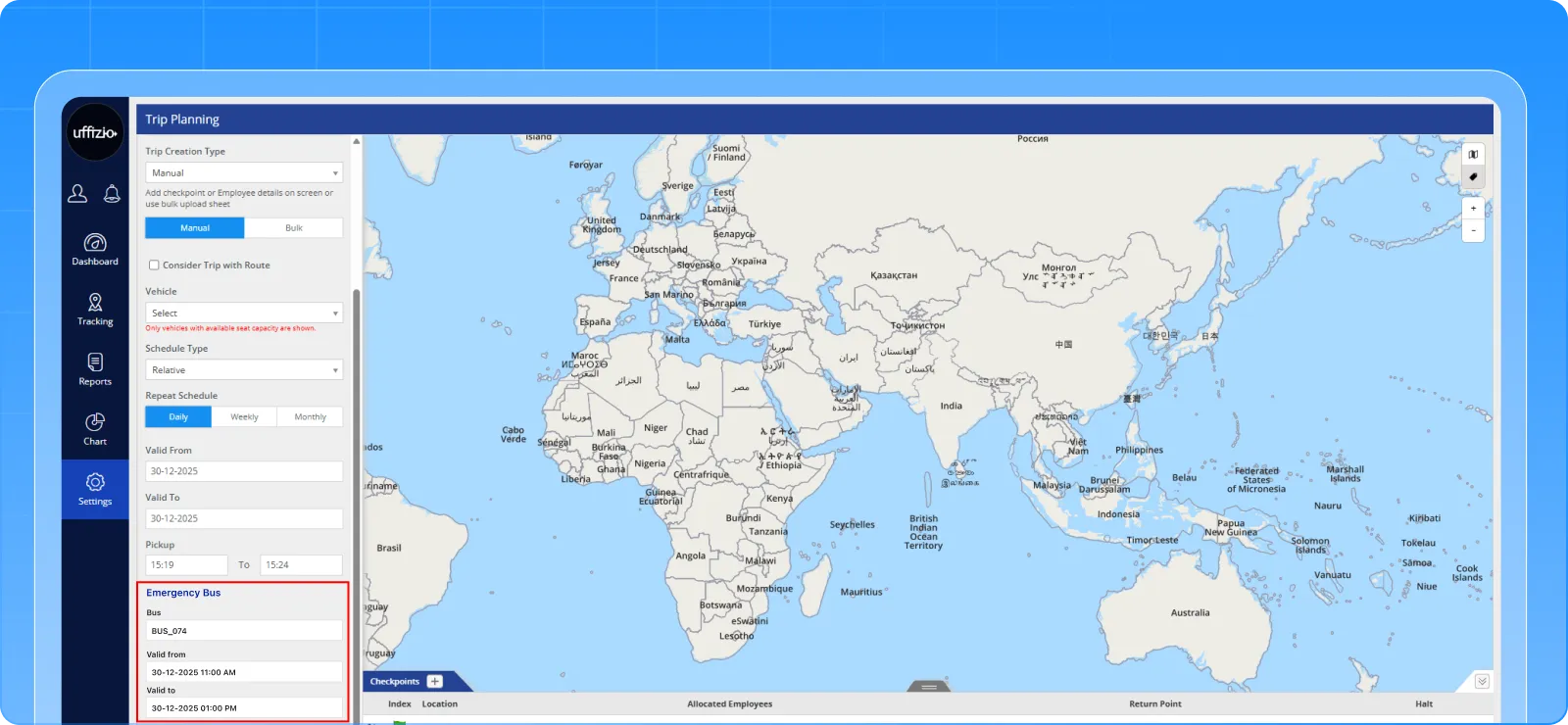Select Manual trip entry mode

click(x=195, y=228)
